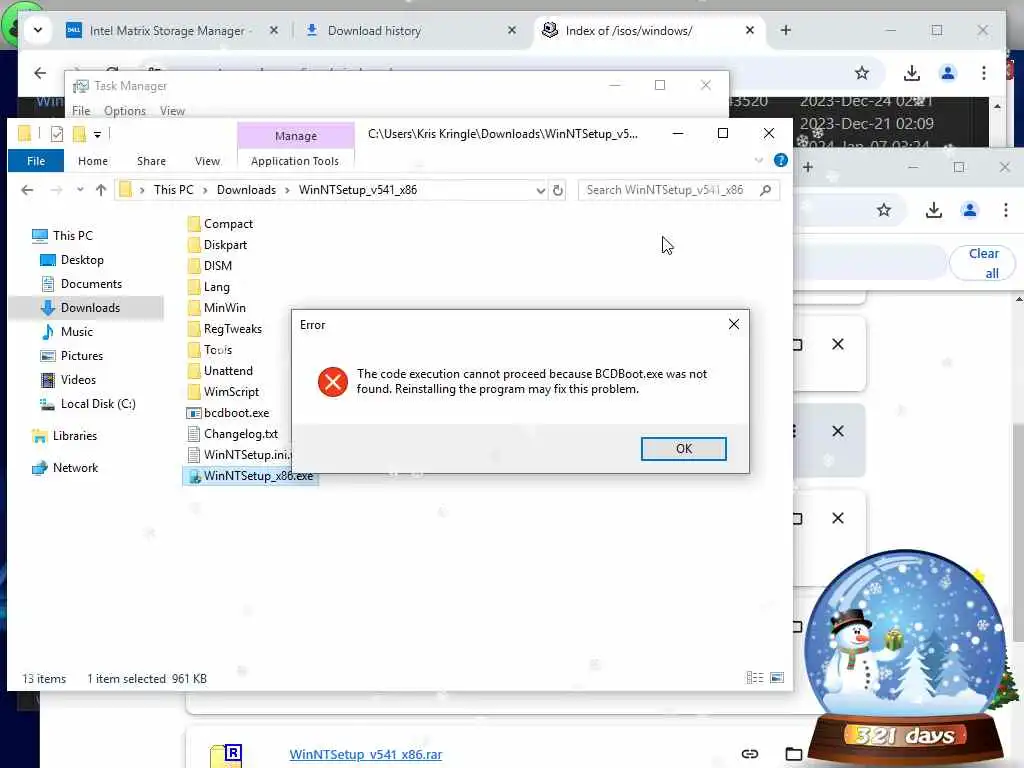Close the Error dialog with the X
The image size is (1024, 768).
coord(733,325)
